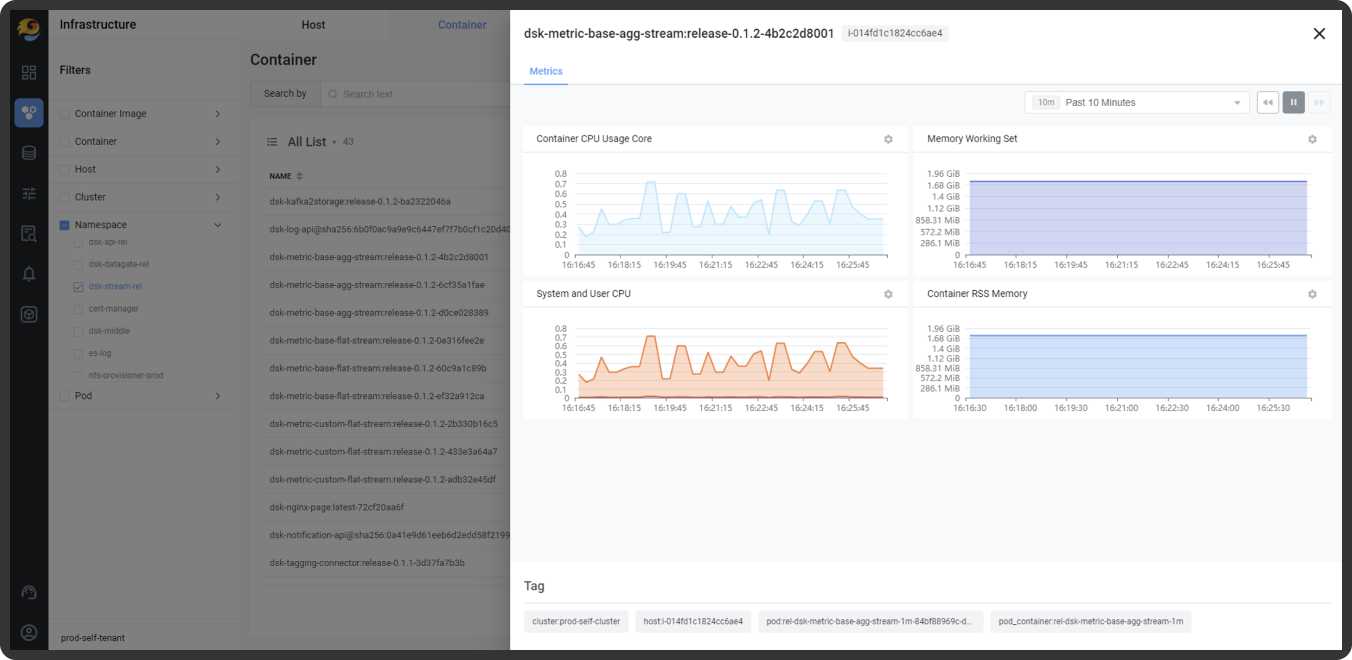Select the Metrics tab
1352x660 pixels.
coord(546,72)
